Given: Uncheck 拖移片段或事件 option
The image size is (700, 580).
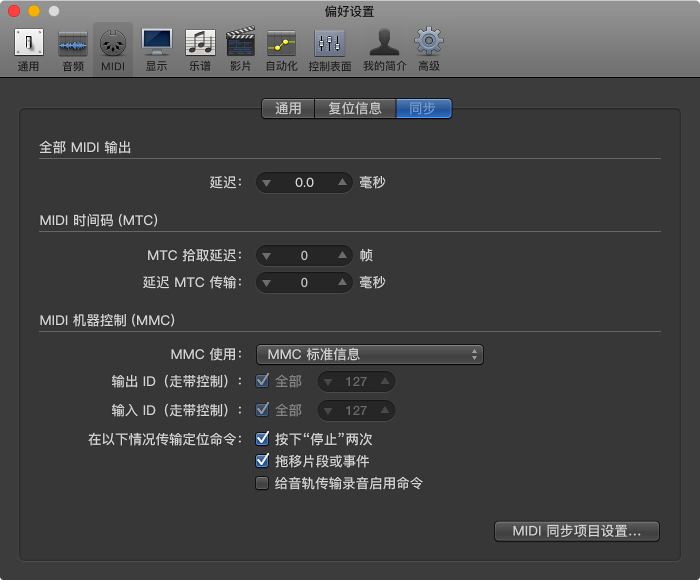Looking at the screenshot, I should pos(262,460).
